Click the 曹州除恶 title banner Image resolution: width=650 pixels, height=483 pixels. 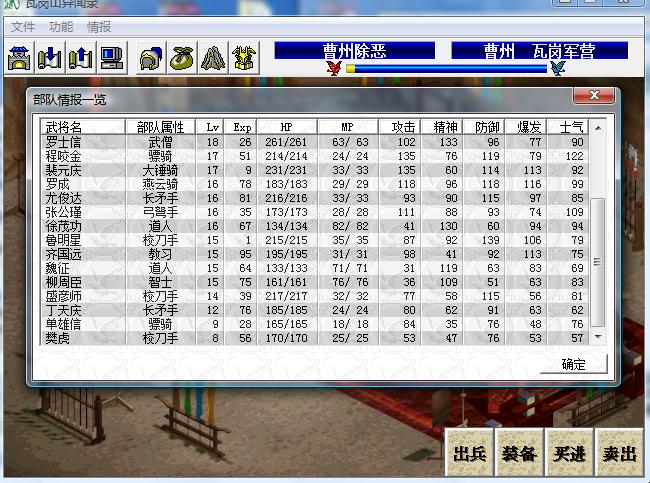[x=354, y=51]
